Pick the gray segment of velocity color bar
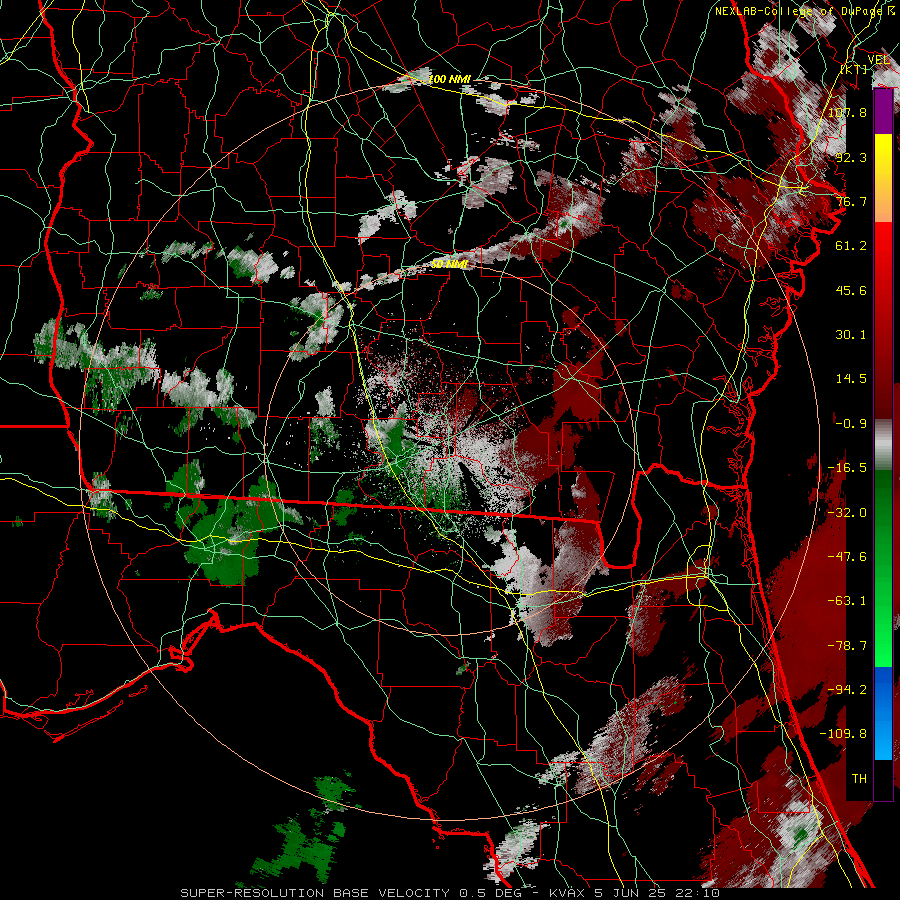 pyautogui.click(x=883, y=445)
